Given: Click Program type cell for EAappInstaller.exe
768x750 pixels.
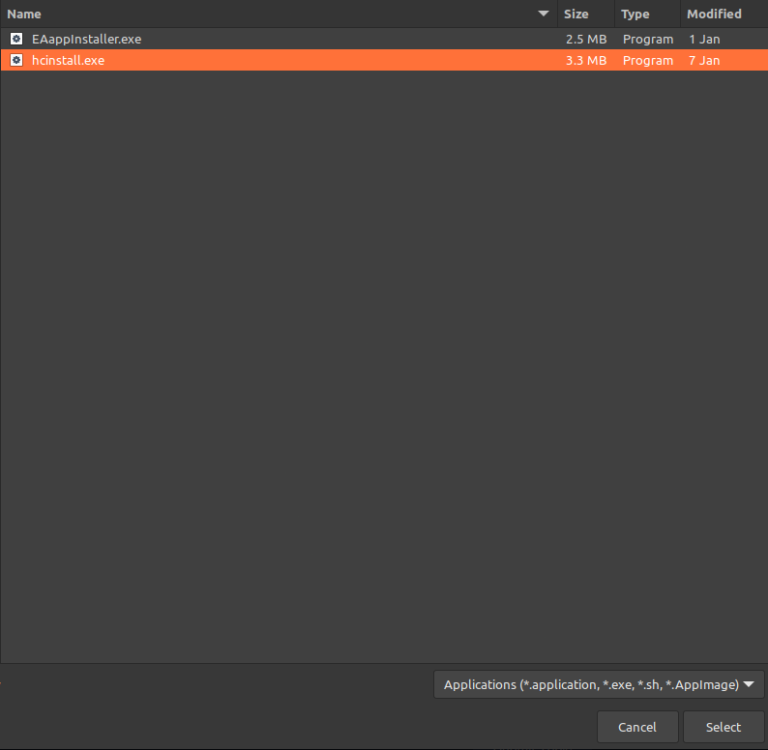Looking at the screenshot, I should point(647,39).
